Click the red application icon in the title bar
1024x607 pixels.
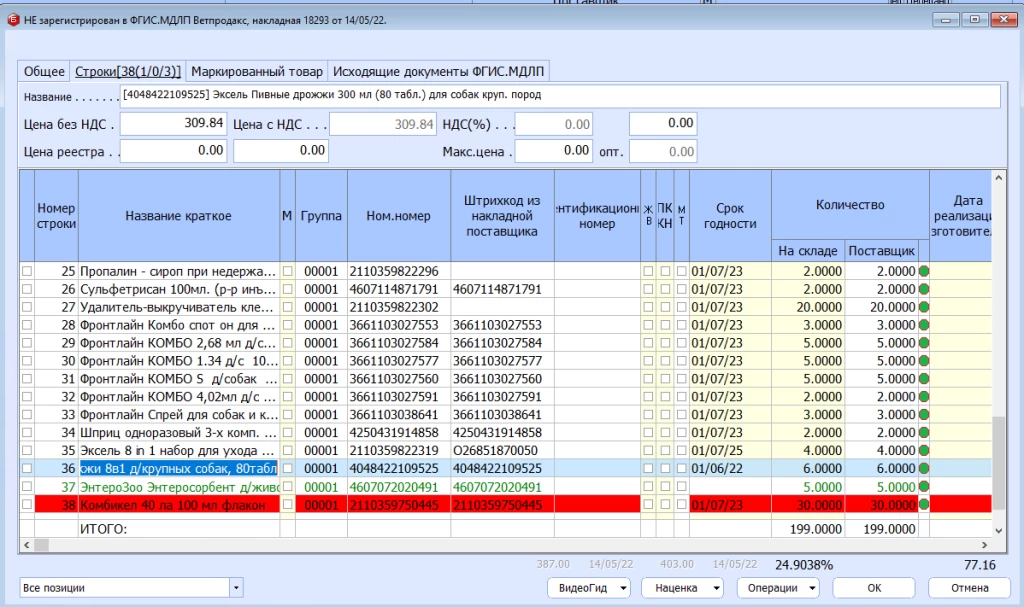coord(13,20)
